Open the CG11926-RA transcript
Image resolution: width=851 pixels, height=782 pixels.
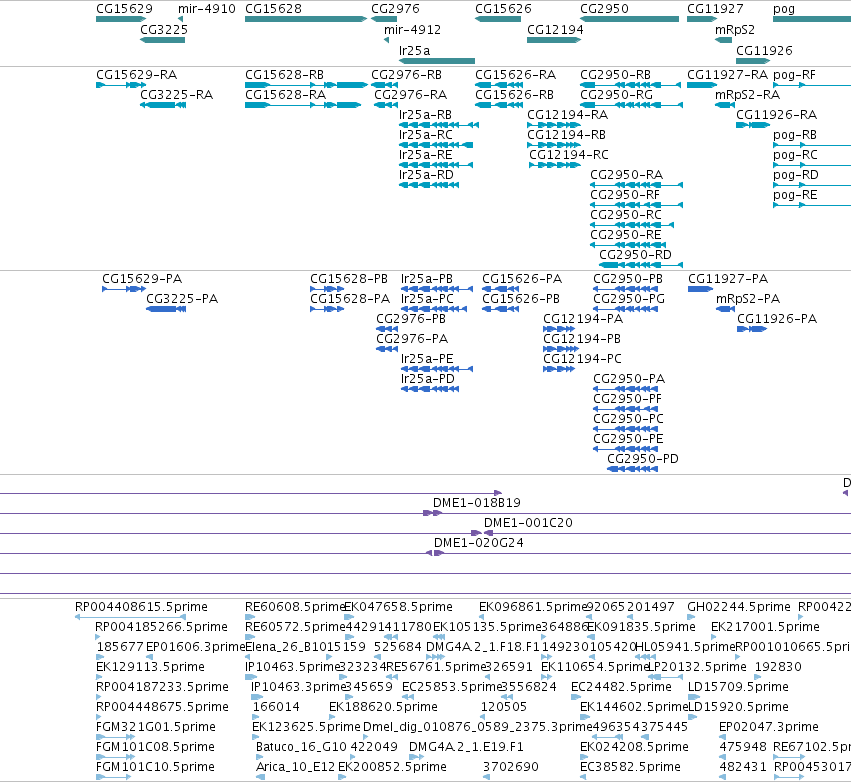pyautogui.click(x=777, y=115)
